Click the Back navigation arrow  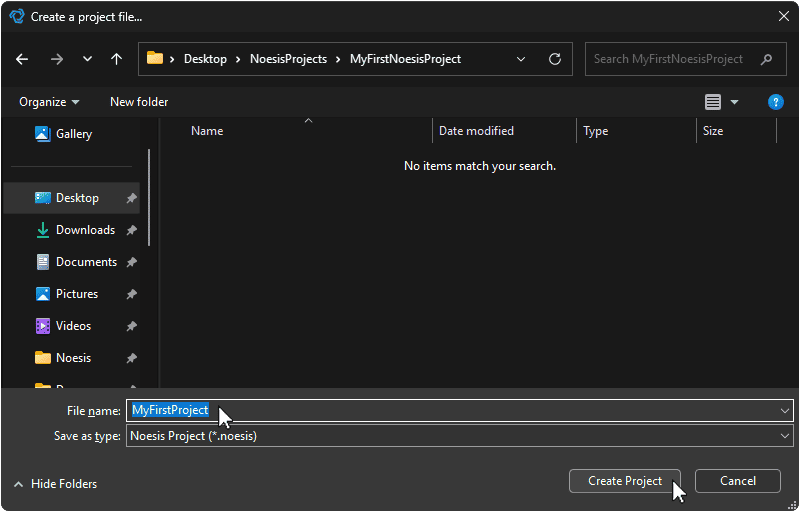[x=22, y=59]
